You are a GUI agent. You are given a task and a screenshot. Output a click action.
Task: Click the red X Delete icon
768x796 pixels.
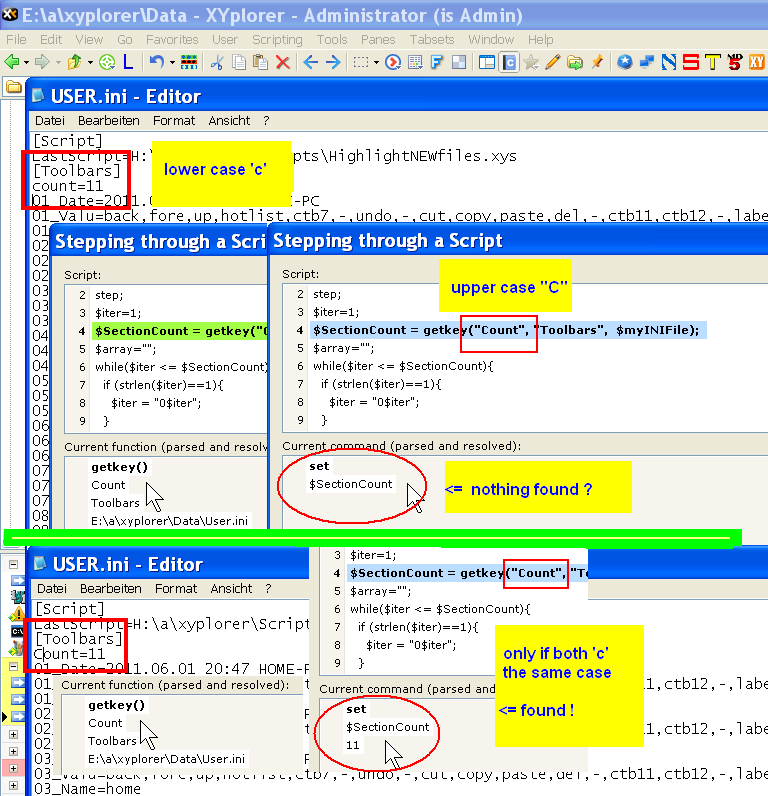283,62
